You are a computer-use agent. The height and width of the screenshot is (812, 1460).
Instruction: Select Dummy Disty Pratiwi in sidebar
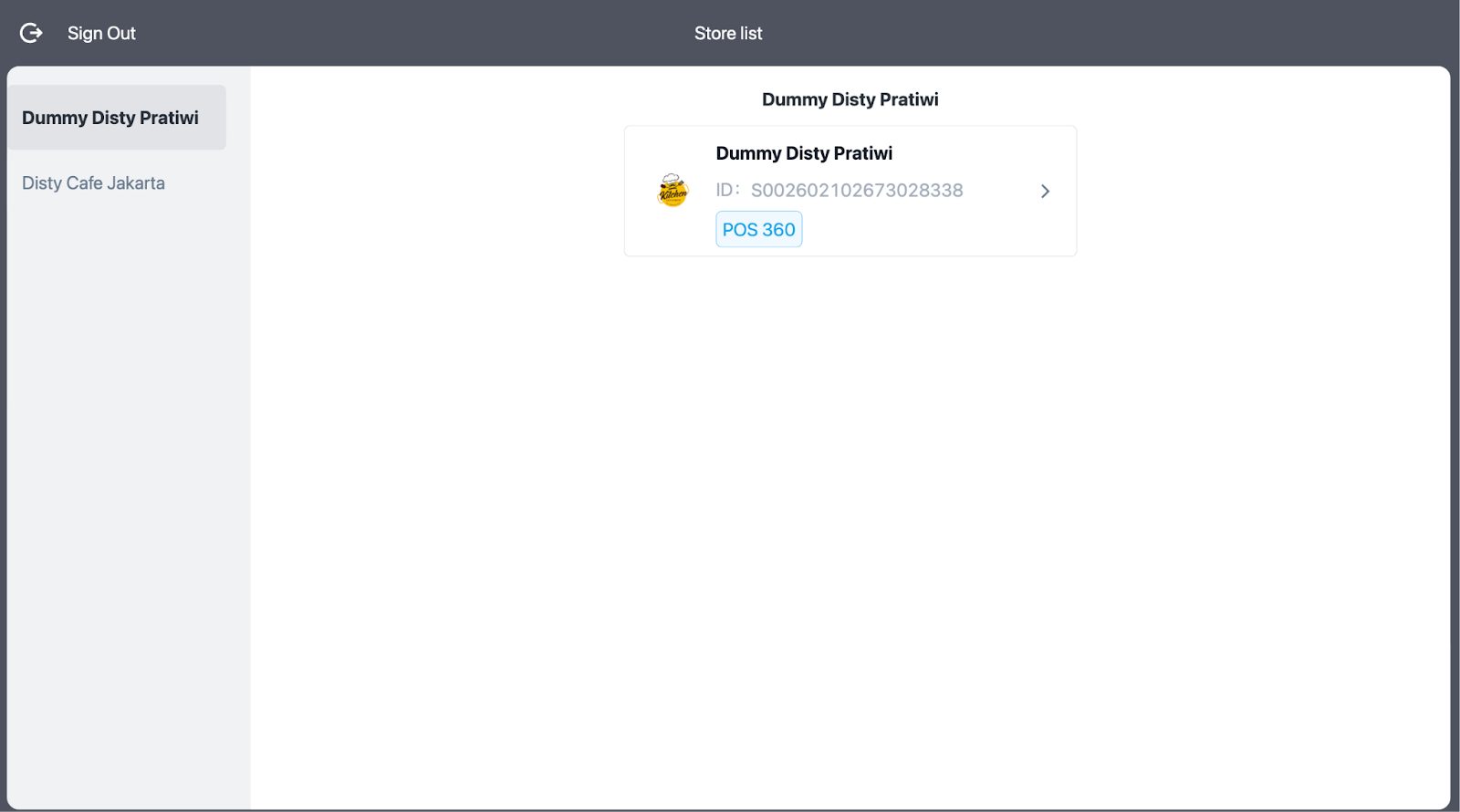coord(110,118)
